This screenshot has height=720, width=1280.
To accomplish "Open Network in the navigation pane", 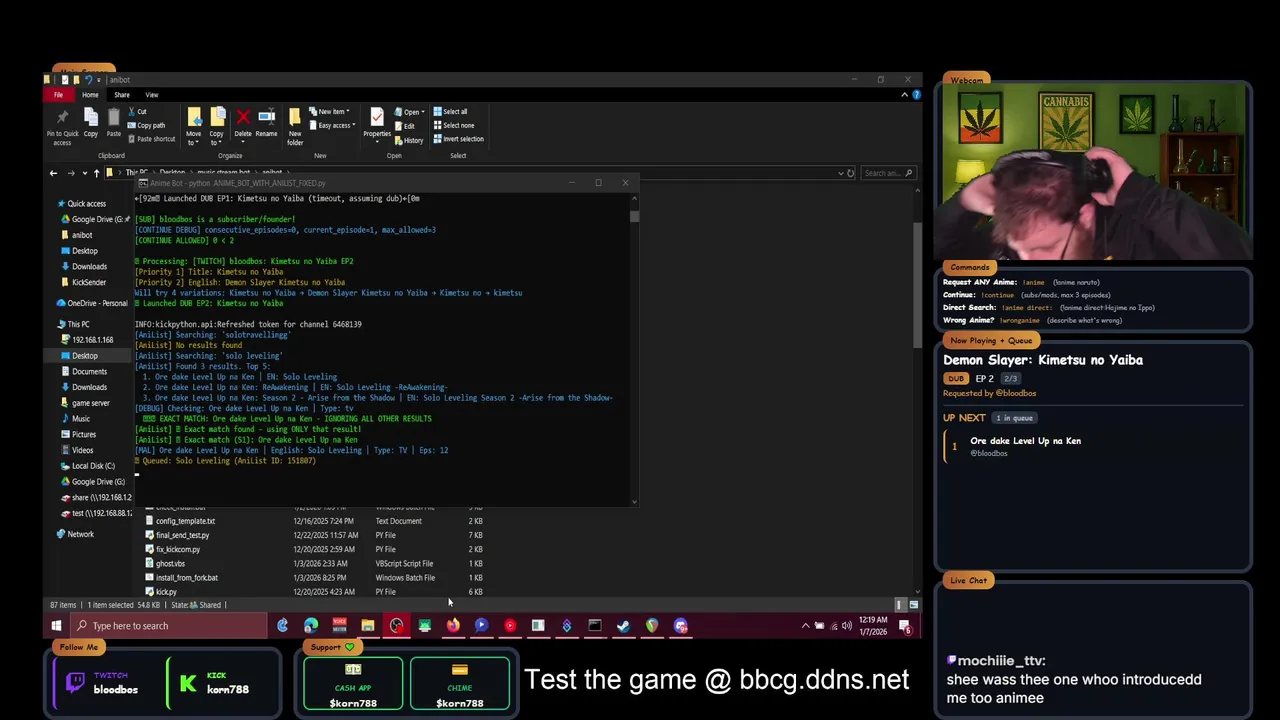I will point(80,534).
